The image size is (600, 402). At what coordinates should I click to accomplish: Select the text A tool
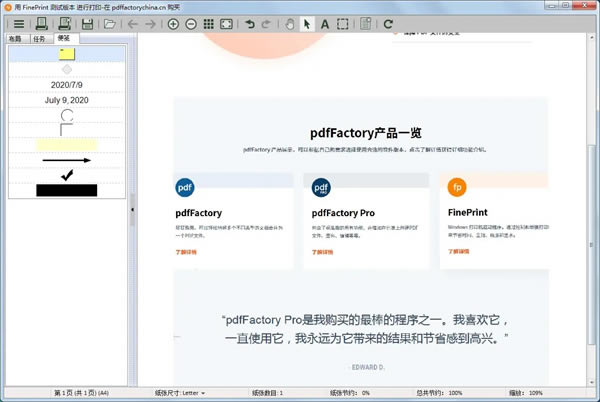pyautogui.click(x=325, y=23)
